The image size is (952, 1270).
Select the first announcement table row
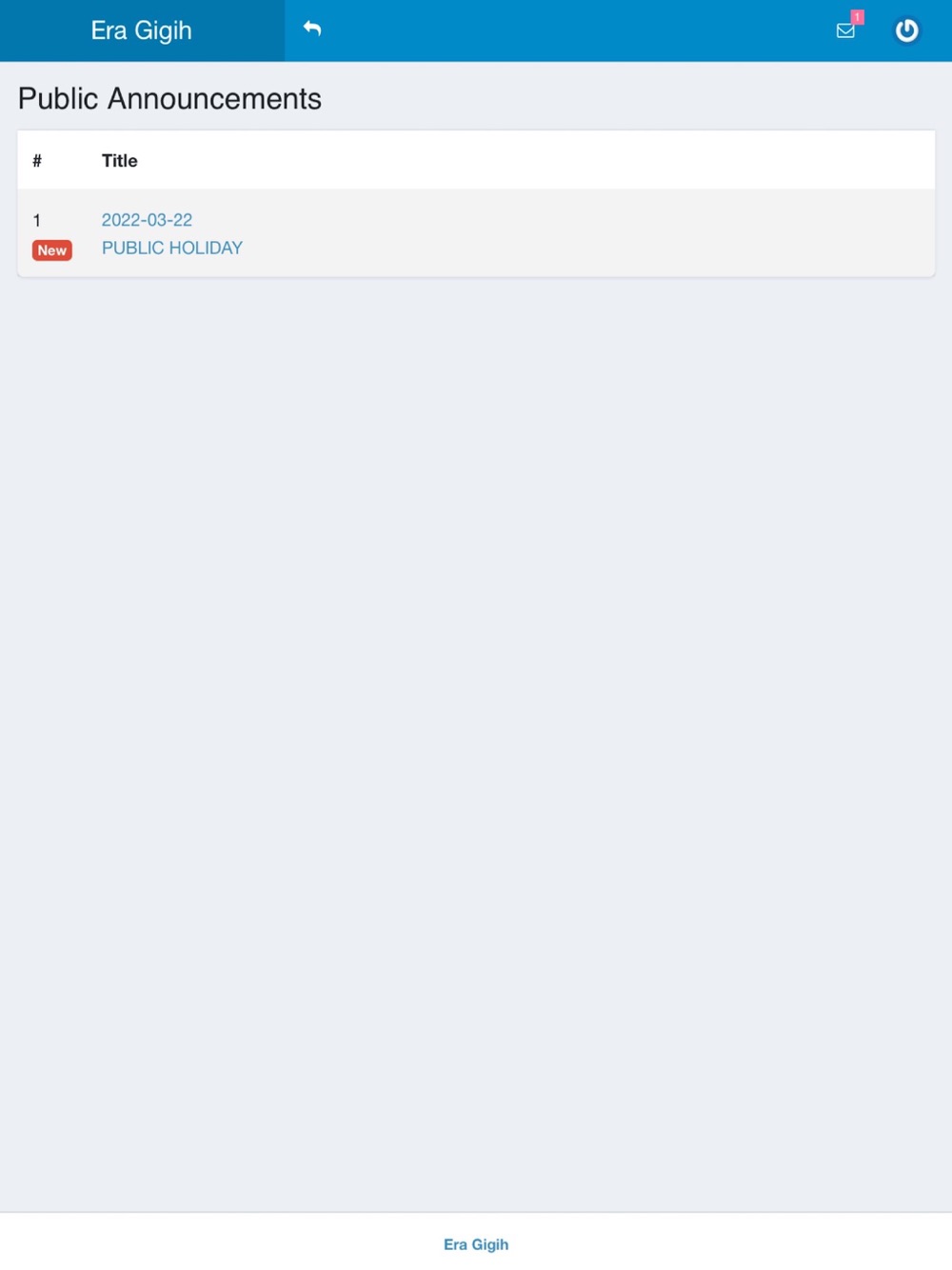click(x=476, y=233)
